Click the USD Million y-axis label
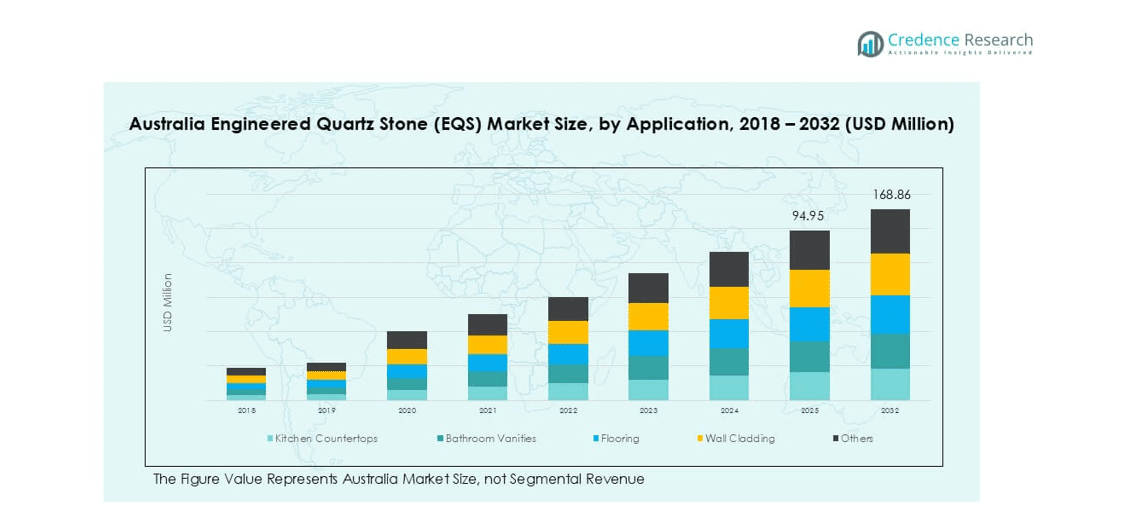This screenshot has width=1147, height=525. point(168,302)
